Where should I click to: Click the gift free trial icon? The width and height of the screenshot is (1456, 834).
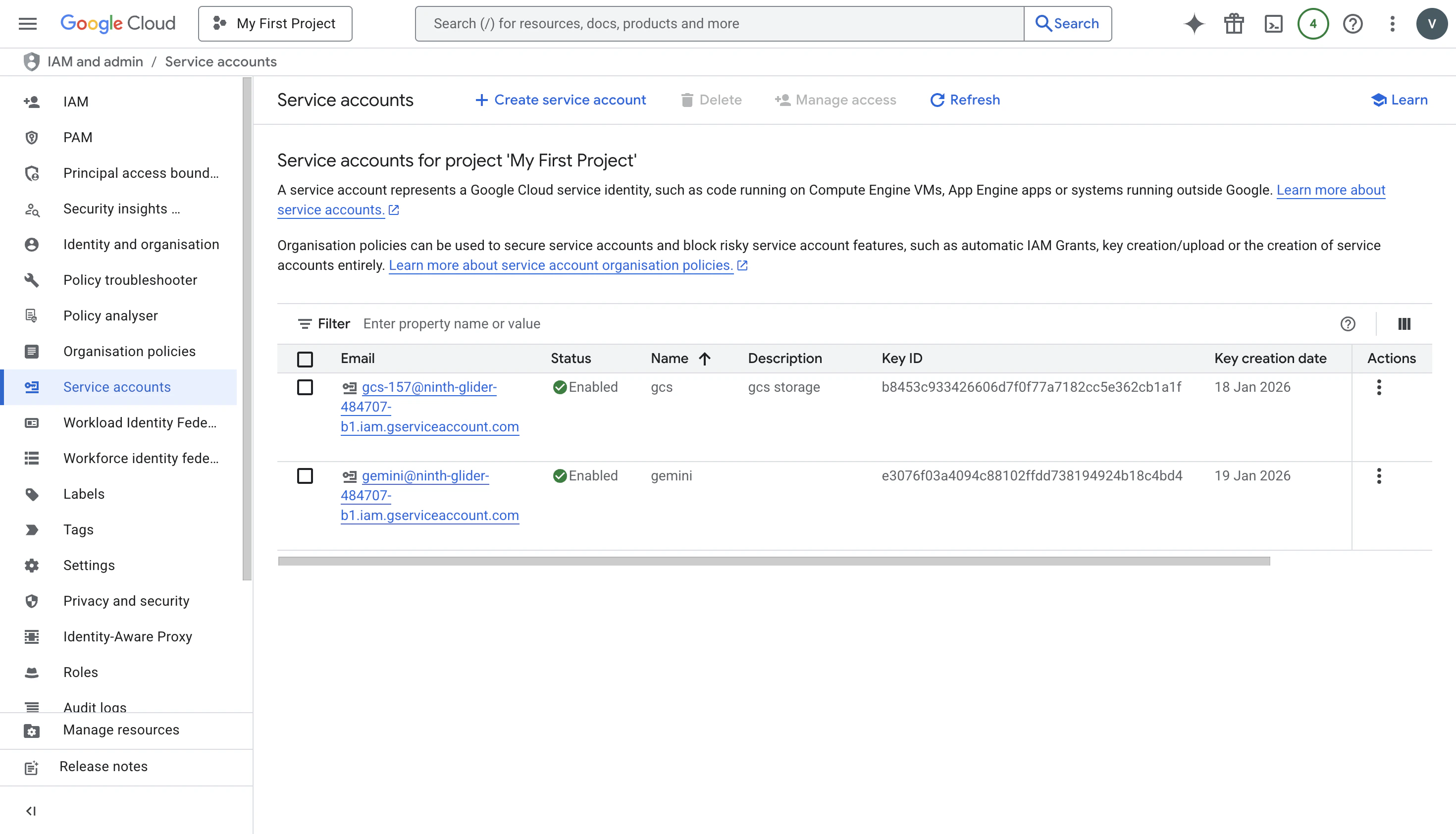pyautogui.click(x=1234, y=23)
